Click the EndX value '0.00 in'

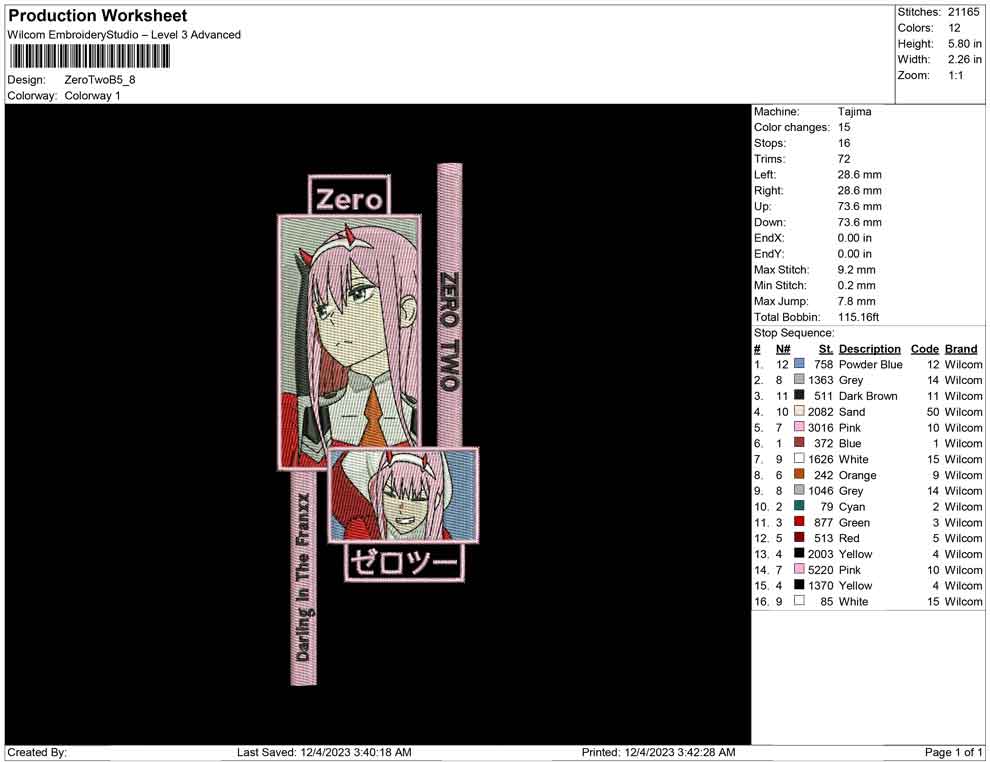[854, 237]
